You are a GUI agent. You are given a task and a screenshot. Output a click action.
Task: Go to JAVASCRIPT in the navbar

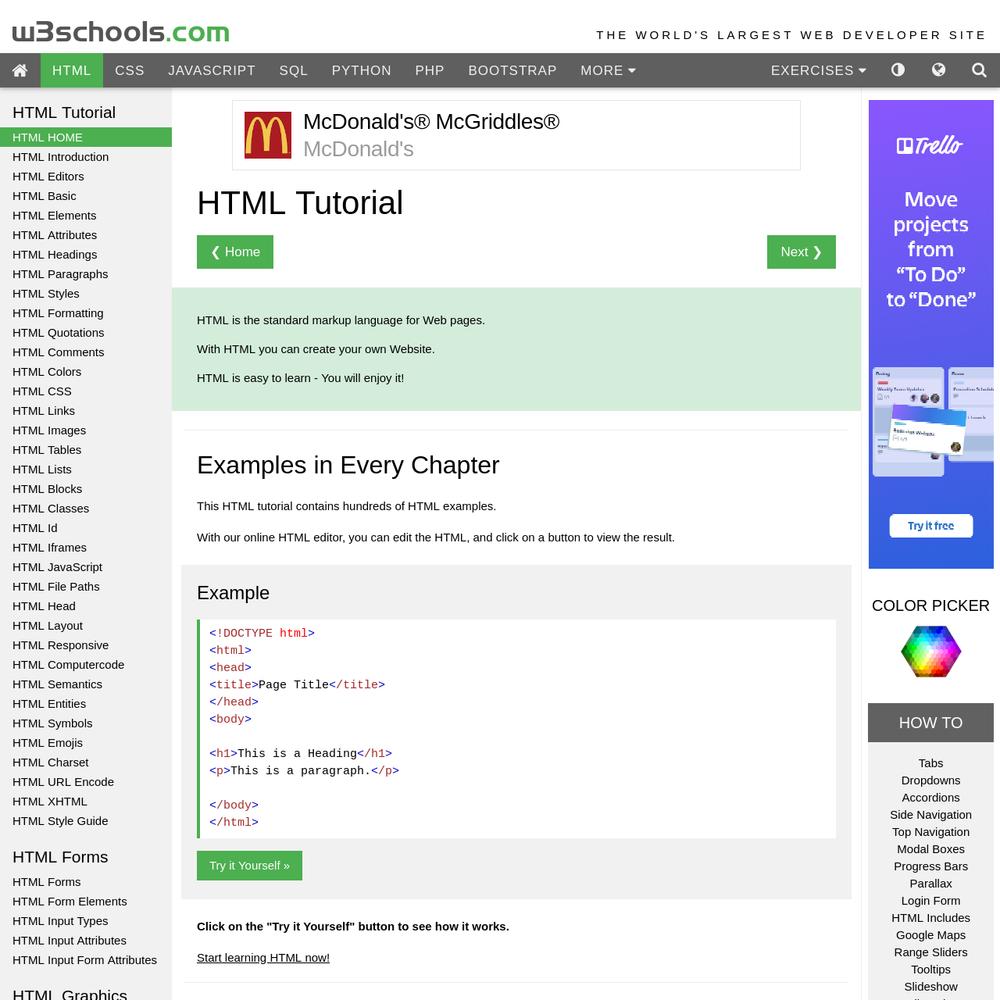(212, 70)
